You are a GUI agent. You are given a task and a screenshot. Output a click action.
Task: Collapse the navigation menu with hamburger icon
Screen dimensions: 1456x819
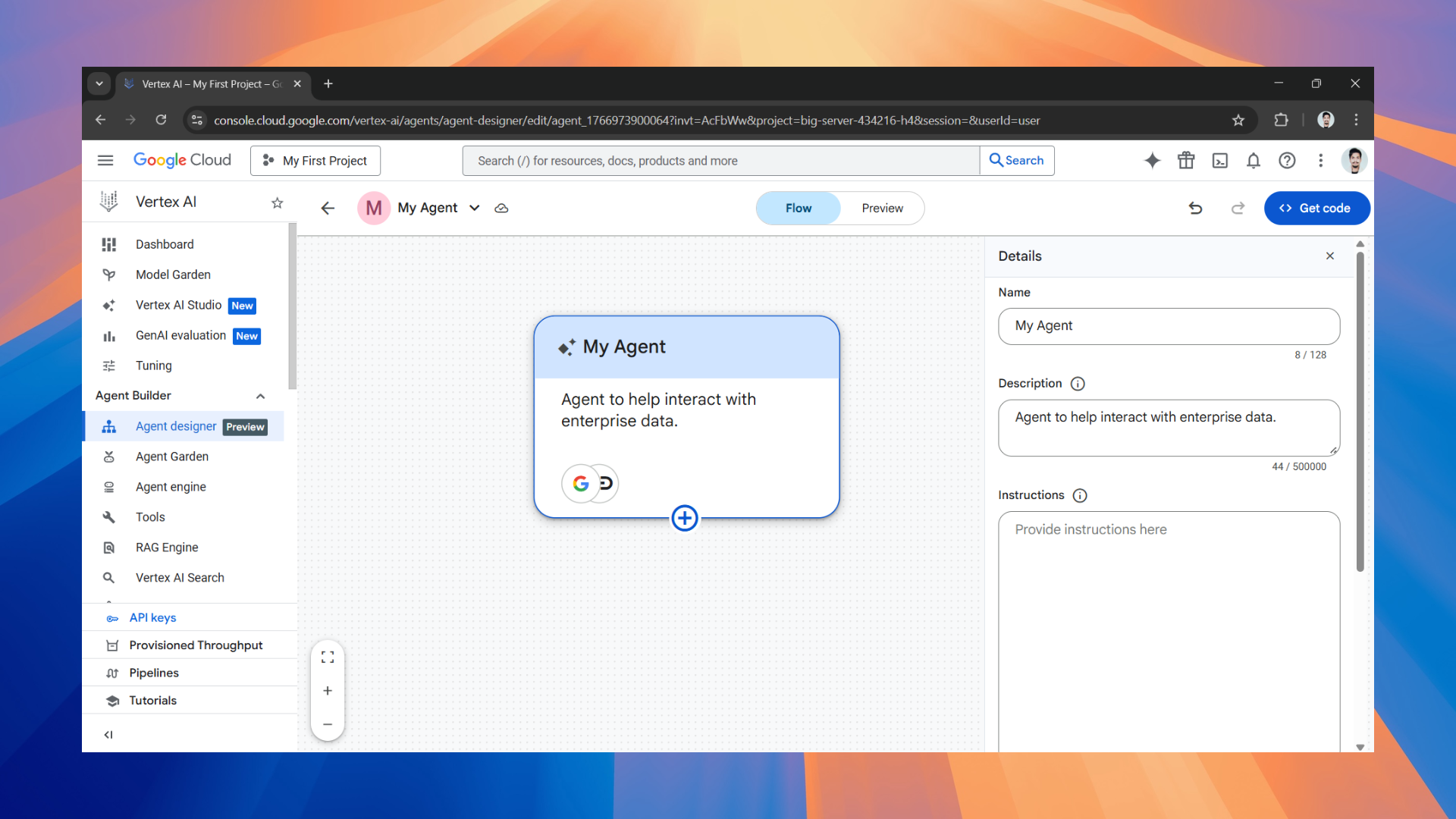pyautogui.click(x=105, y=160)
